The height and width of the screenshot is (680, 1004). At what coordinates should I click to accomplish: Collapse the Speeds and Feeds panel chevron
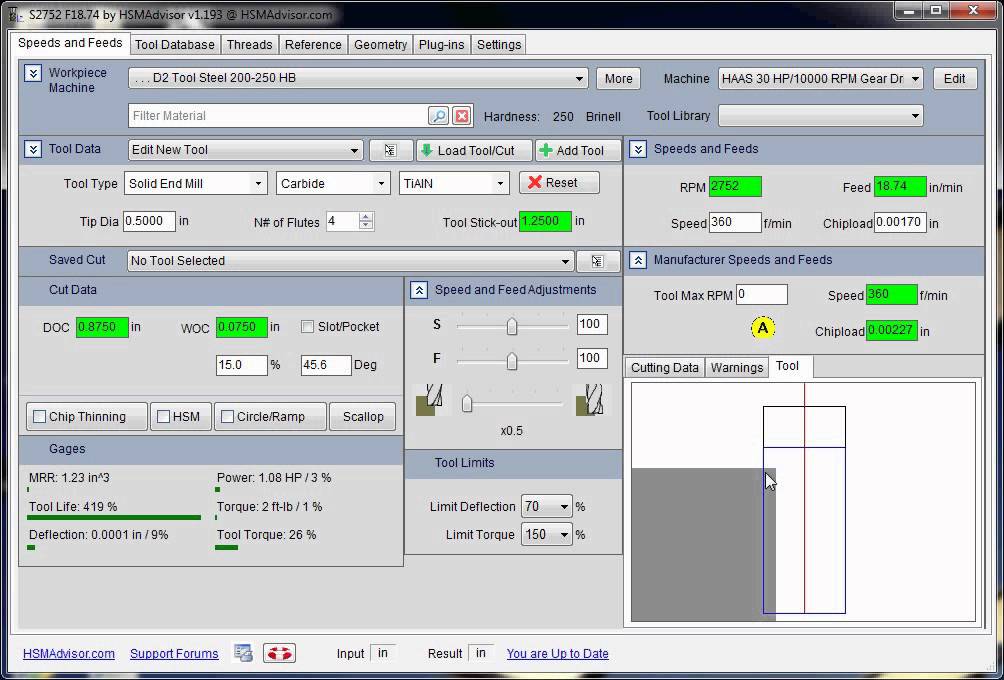point(638,149)
